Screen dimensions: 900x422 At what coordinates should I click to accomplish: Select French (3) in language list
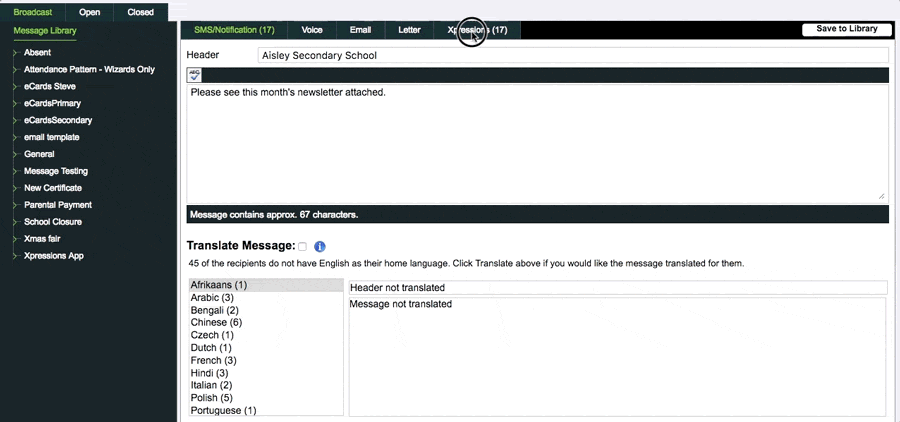(266, 361)
